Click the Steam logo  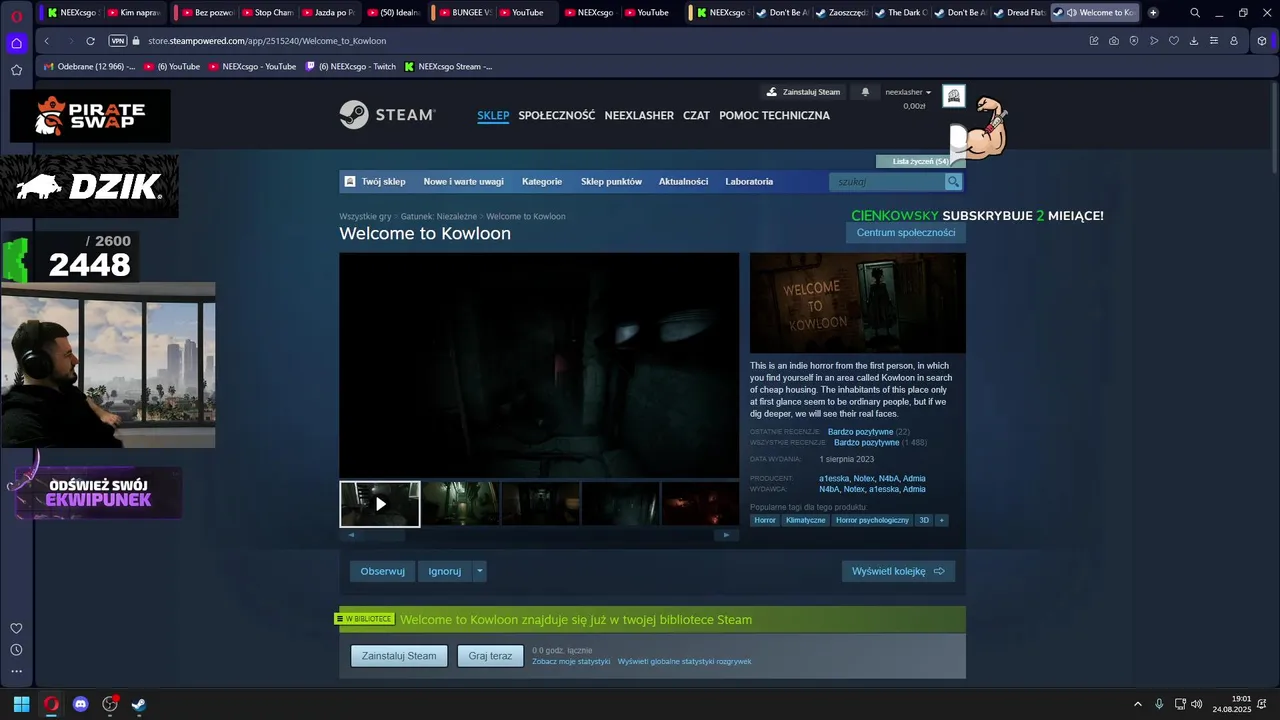pos(387,115)
